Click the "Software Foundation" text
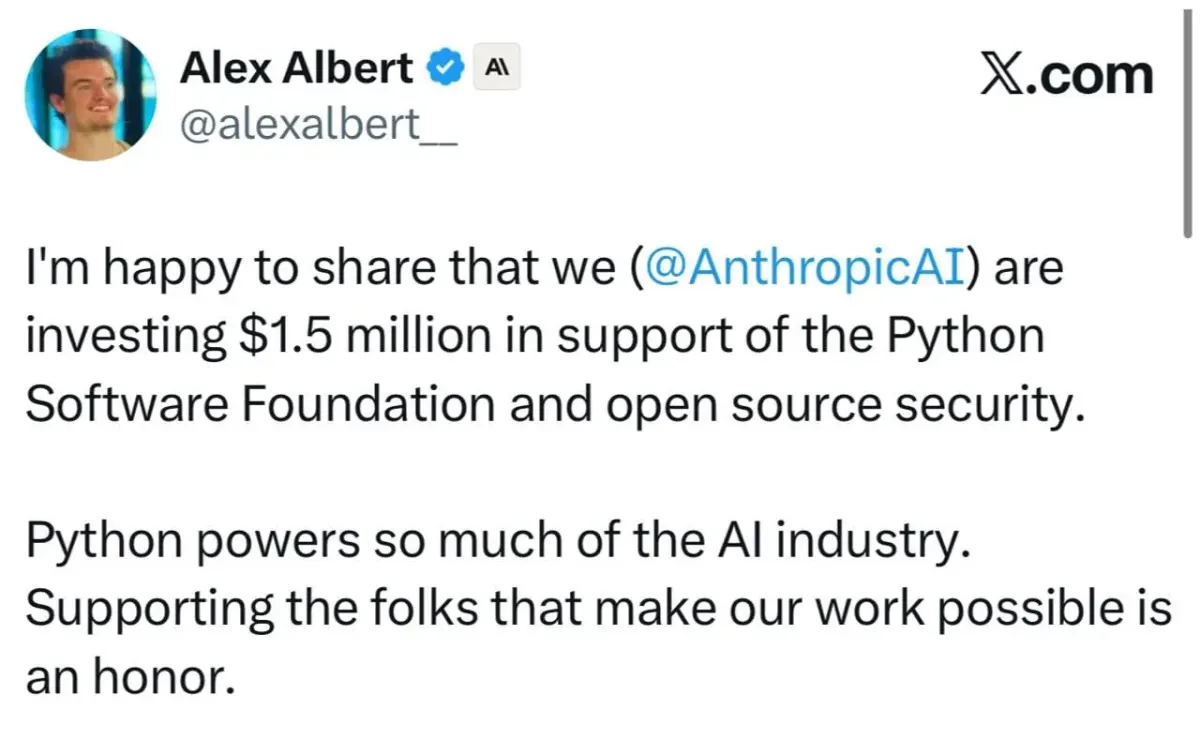Image resolution: width=1200 pixels, height=755 pixels. point(260,403)
